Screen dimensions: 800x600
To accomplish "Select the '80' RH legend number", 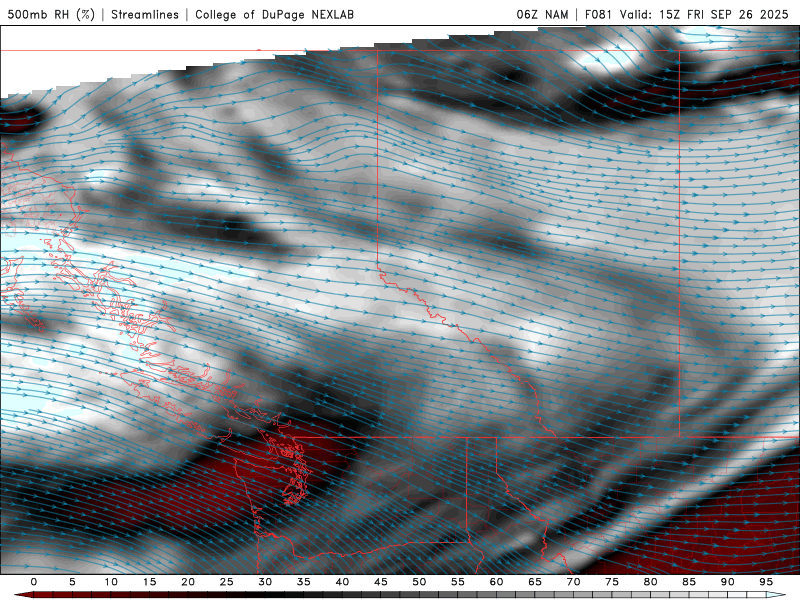I will point(650,582).
